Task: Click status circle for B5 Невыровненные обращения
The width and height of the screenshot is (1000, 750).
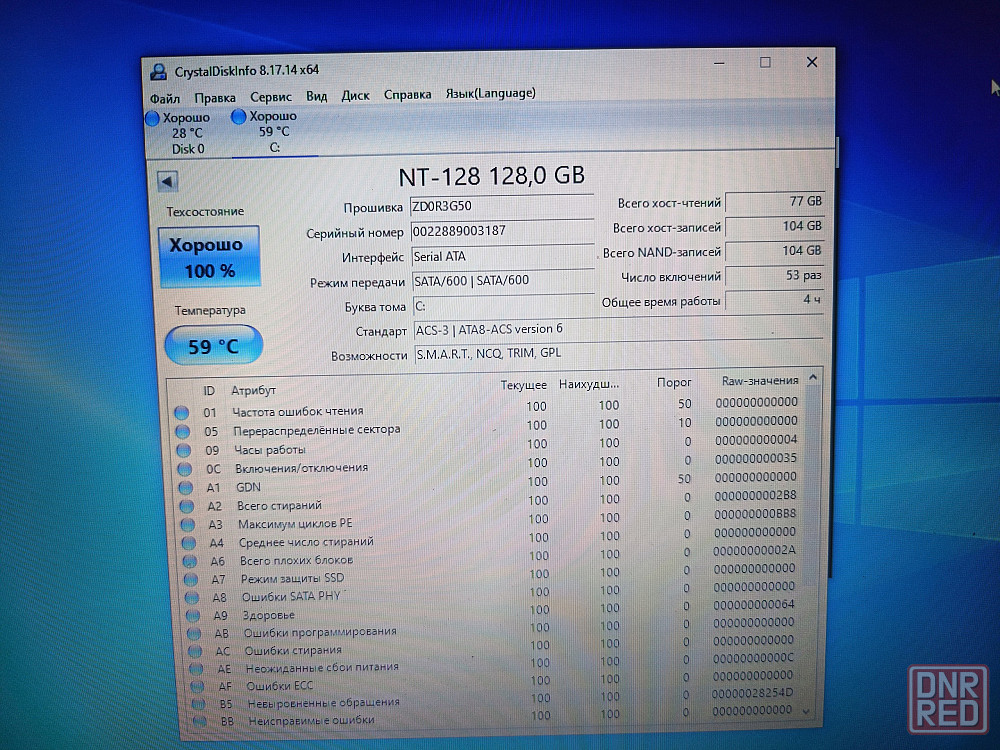Action: (x=199, y=704)
